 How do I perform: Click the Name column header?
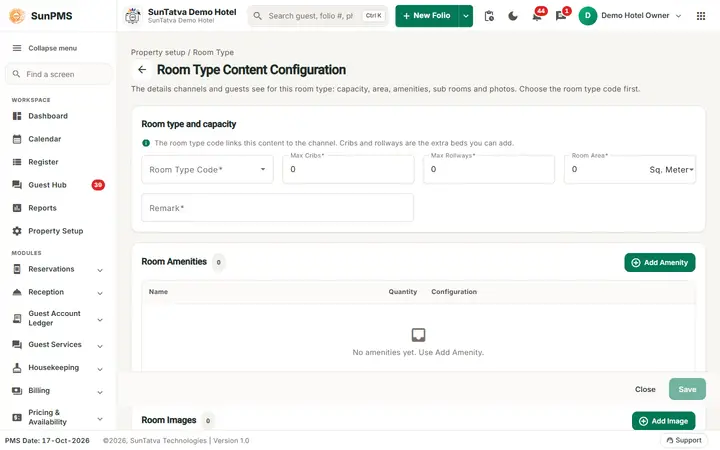pyautogui.click(x=158, y=292)
